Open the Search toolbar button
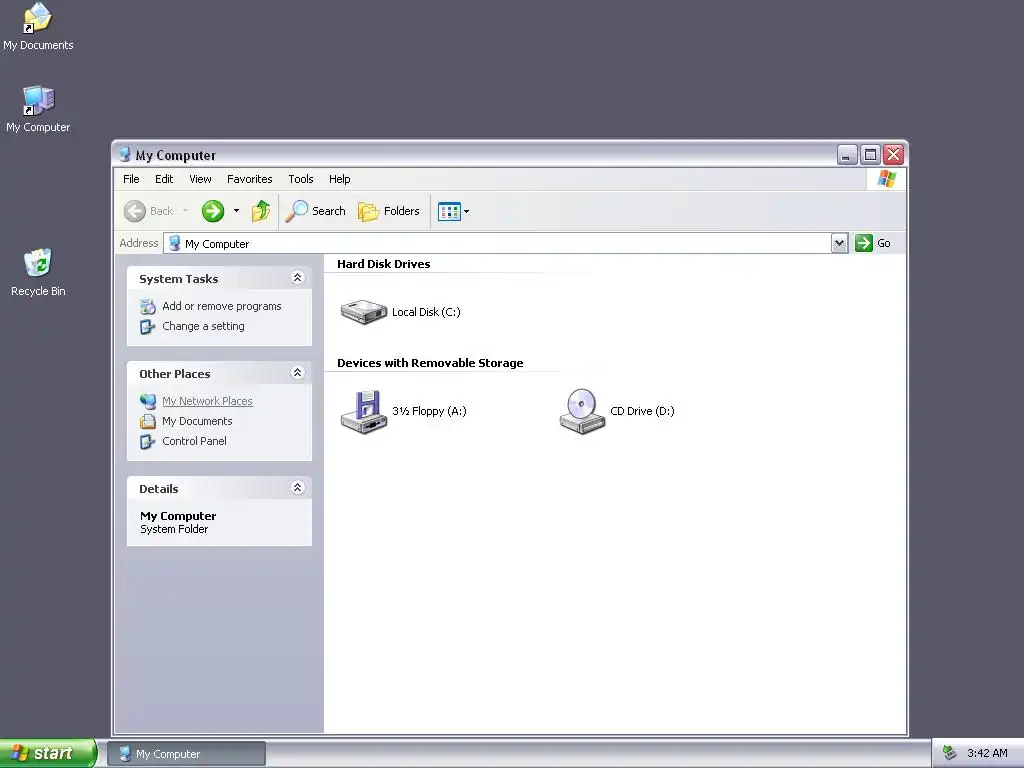 click(315, 211)
